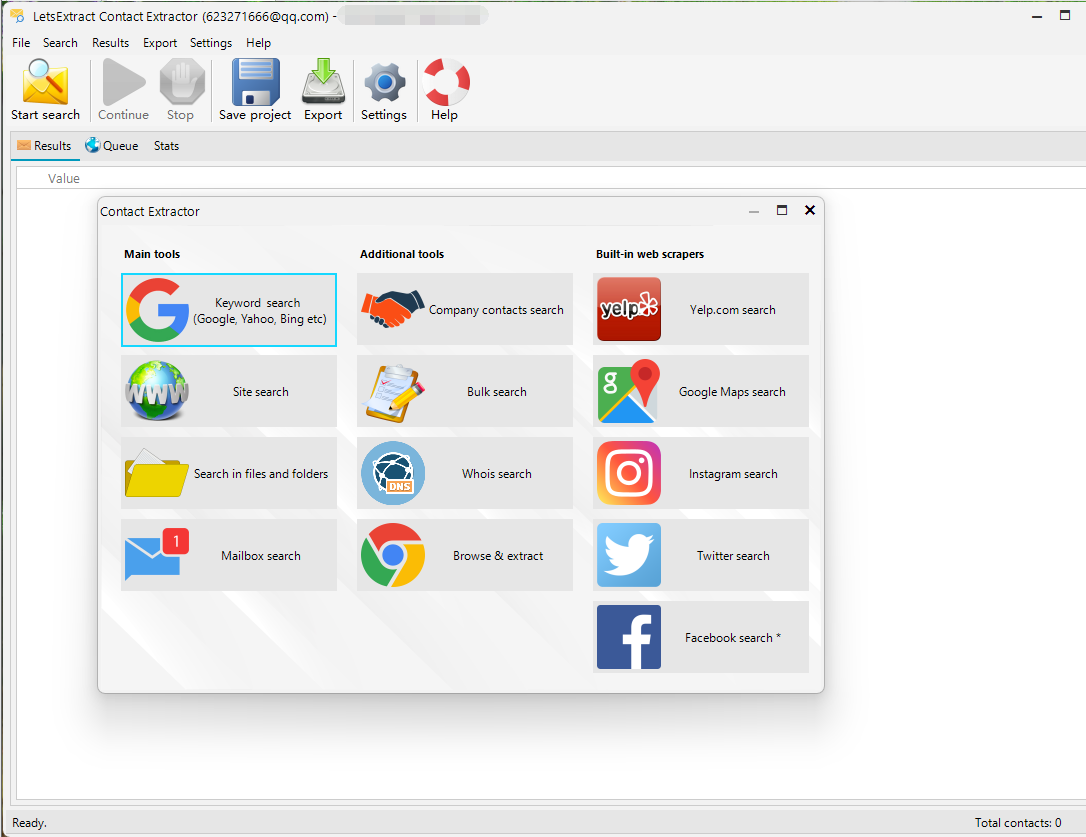Select the Twitter search scraper
The width and height of the screenshot is (1086, 837).
point(701,556)
